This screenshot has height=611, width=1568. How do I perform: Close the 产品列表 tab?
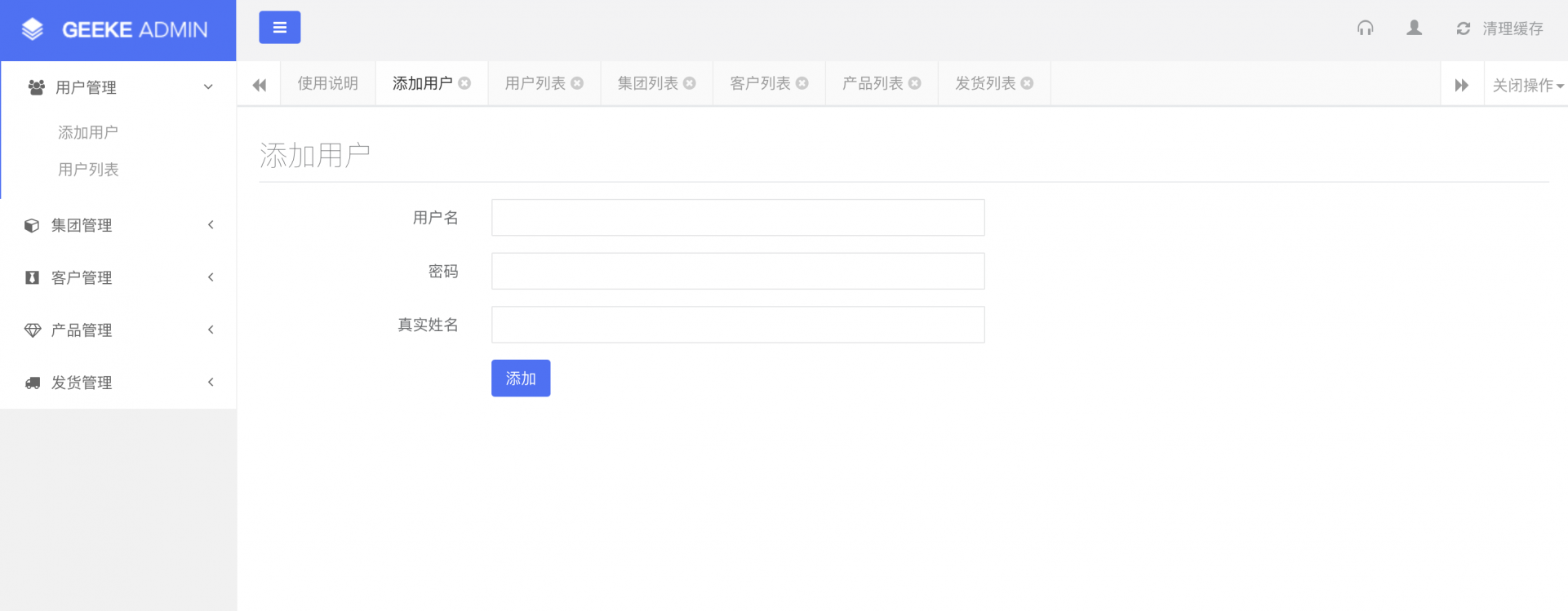pos(915,83)
